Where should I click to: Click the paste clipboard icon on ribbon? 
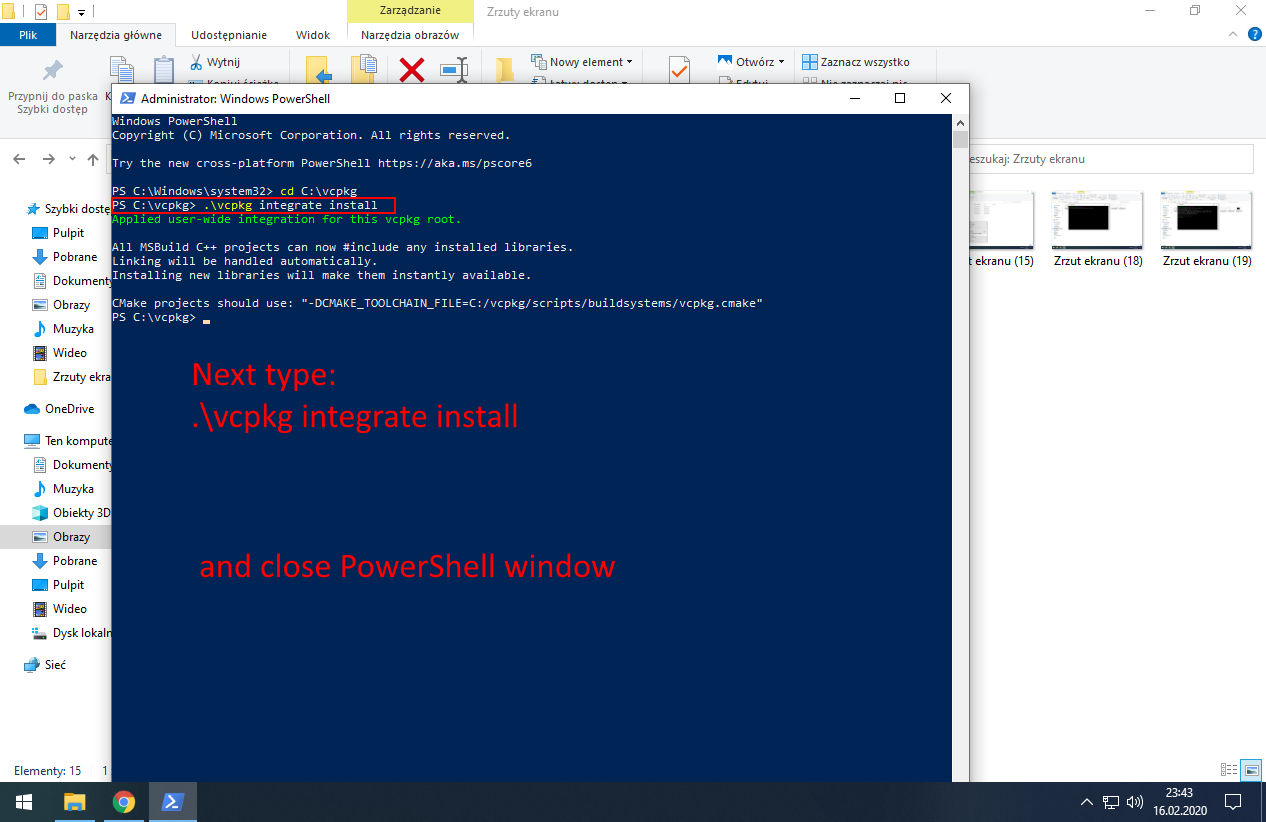tap(162, 70)
